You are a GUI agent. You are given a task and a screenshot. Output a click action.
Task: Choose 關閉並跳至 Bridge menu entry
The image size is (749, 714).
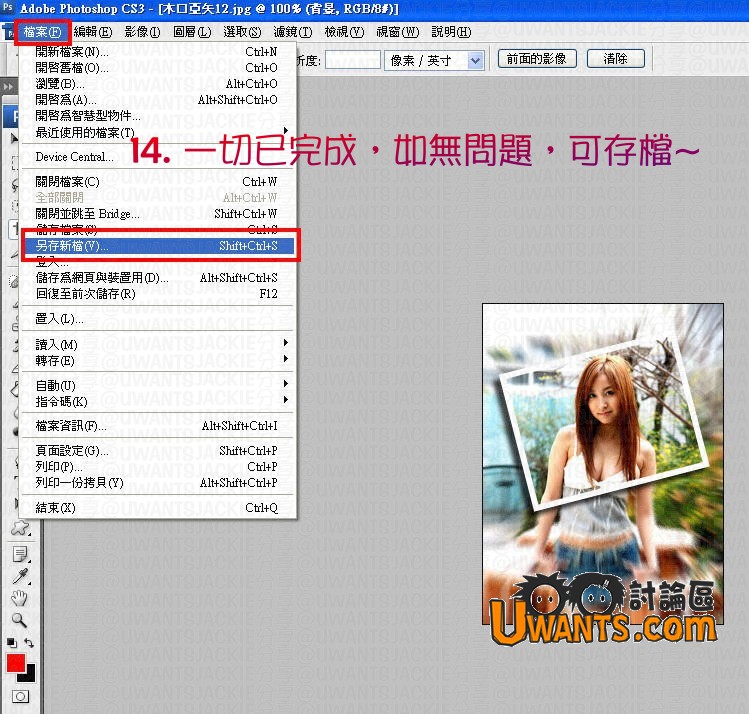pyautogui.click(x=157, y=213)
